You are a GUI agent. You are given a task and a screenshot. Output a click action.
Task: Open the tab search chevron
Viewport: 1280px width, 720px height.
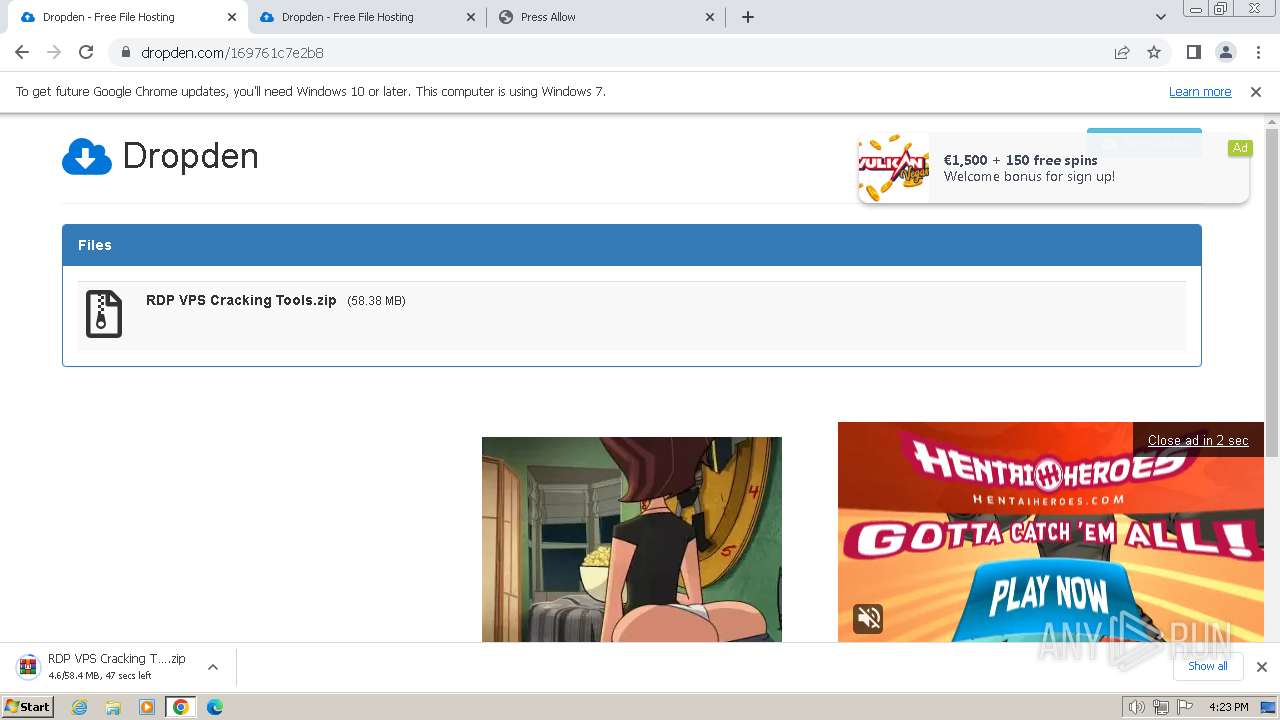[1160, 17]
